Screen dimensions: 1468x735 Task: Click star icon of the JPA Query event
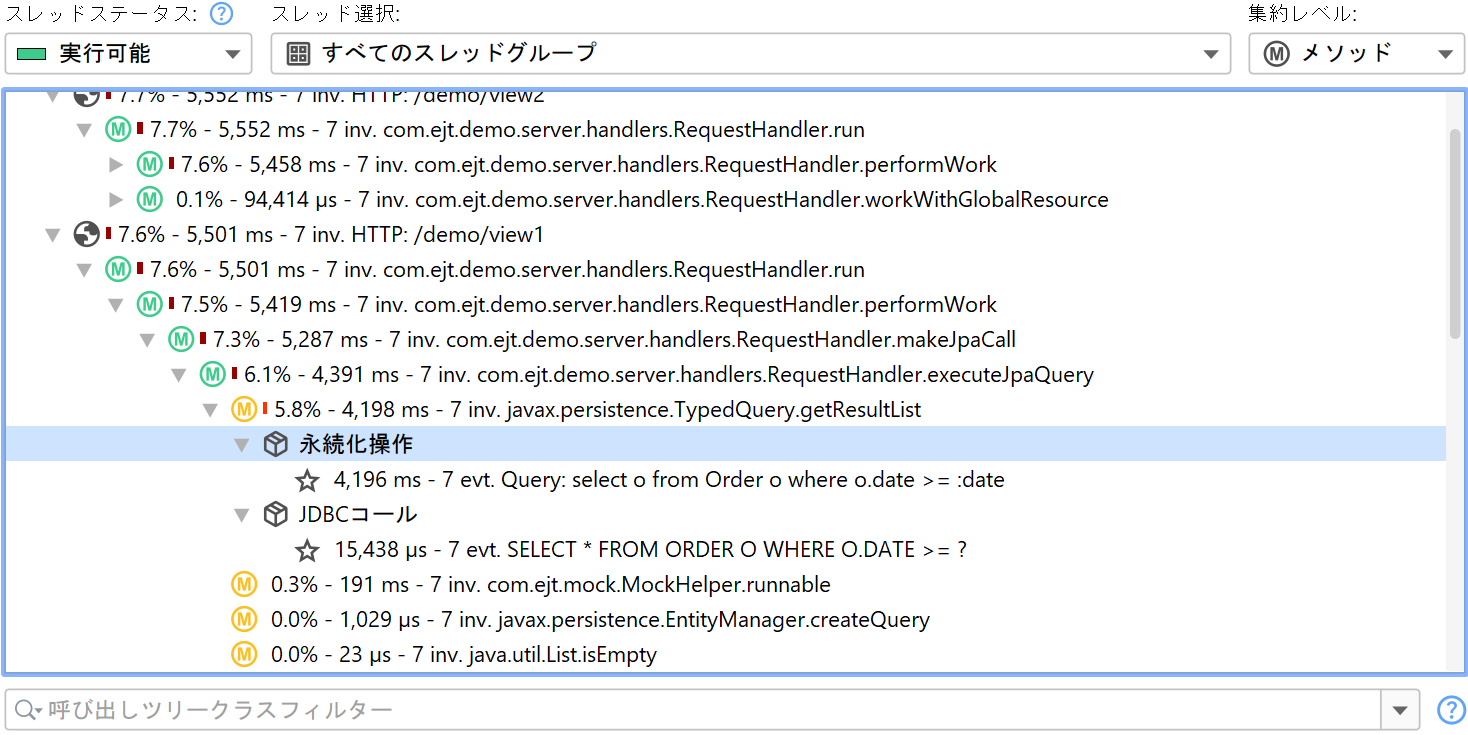click(307, 481)
